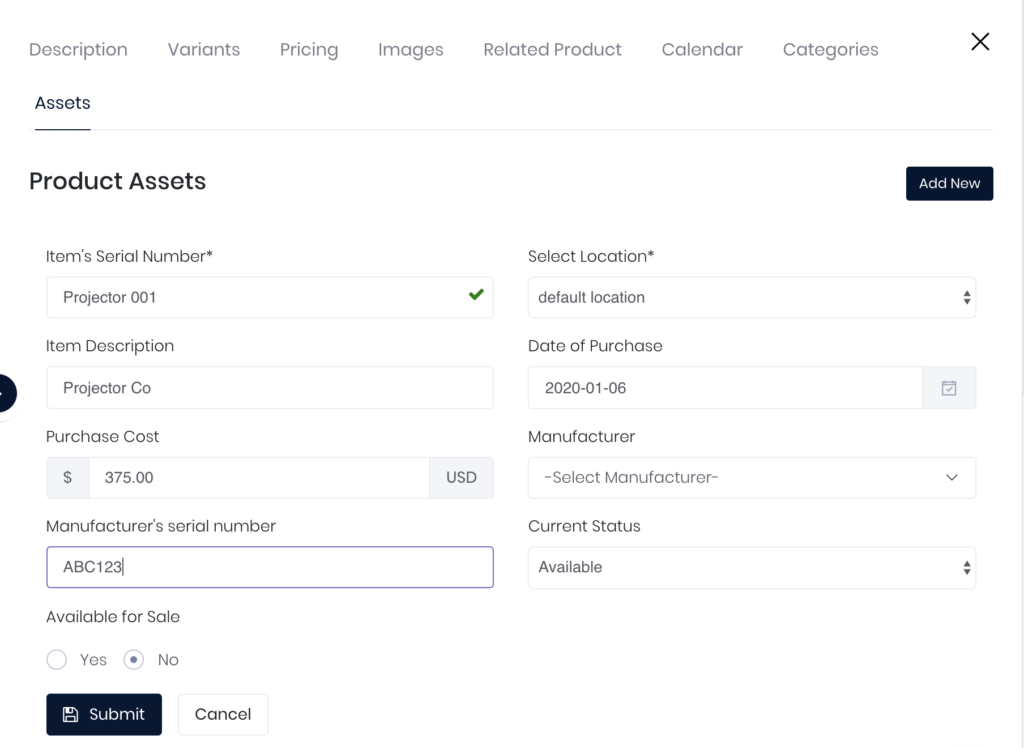Click the dark circular side panel handle

coord(6,393)
